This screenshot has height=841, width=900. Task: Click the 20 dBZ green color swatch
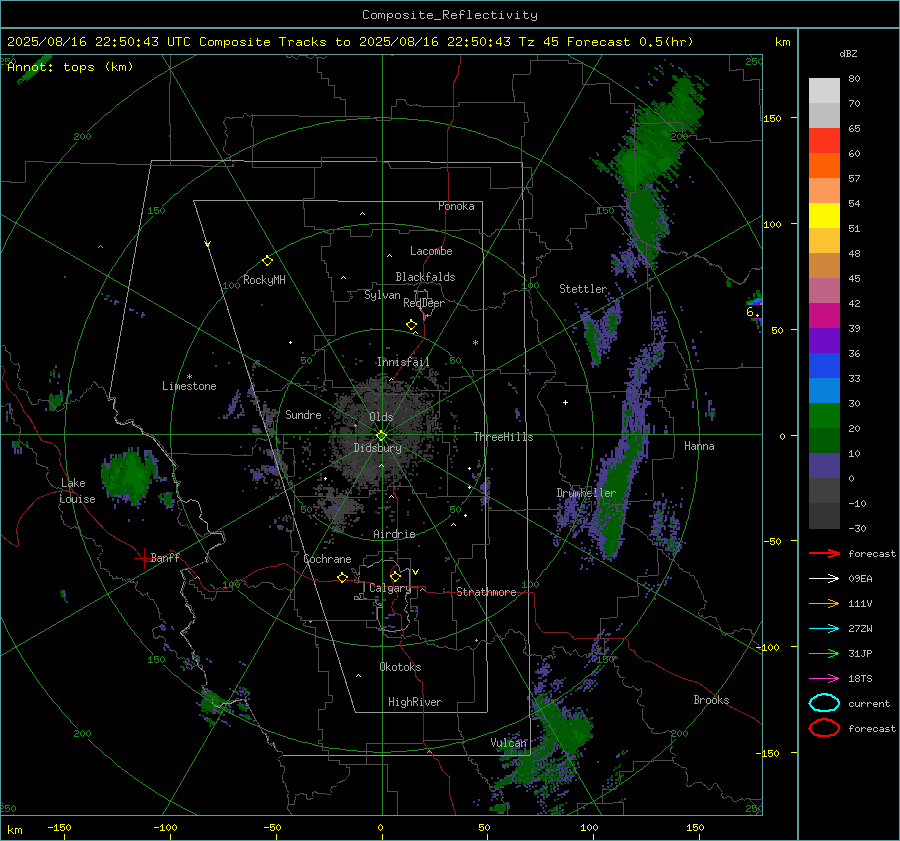824,441
